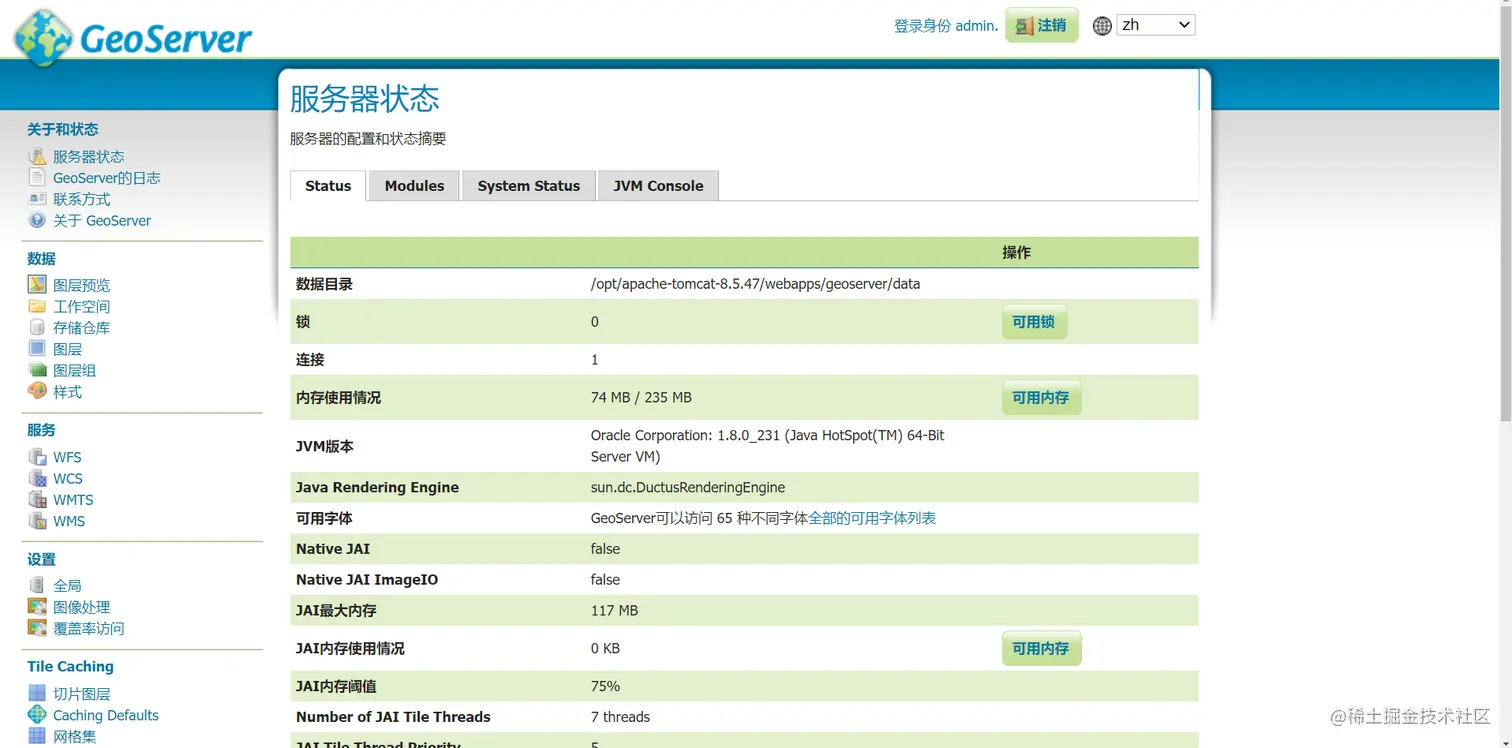This screenshot has height=748, width=1512.
Task: Click the Caching Defaults globe icon
Action: pyautogui.click(x=37, y=714)
